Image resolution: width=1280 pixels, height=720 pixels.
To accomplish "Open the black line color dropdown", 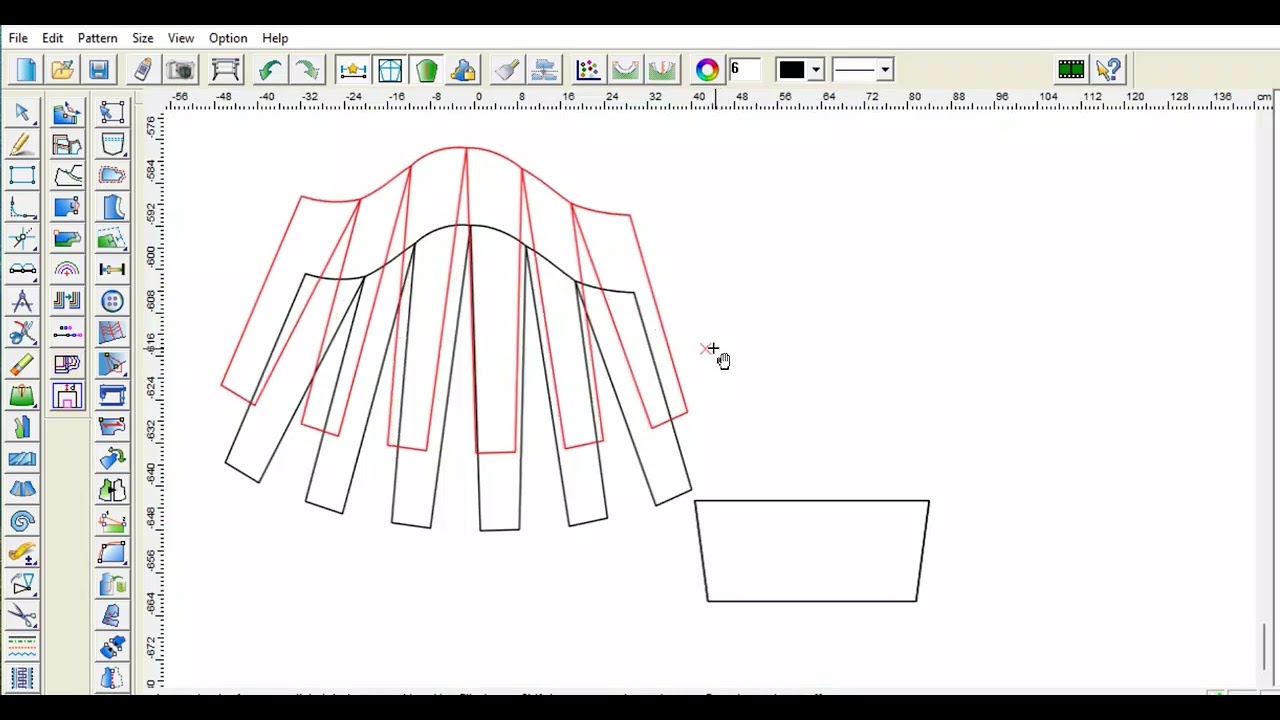I will (816, 70).
